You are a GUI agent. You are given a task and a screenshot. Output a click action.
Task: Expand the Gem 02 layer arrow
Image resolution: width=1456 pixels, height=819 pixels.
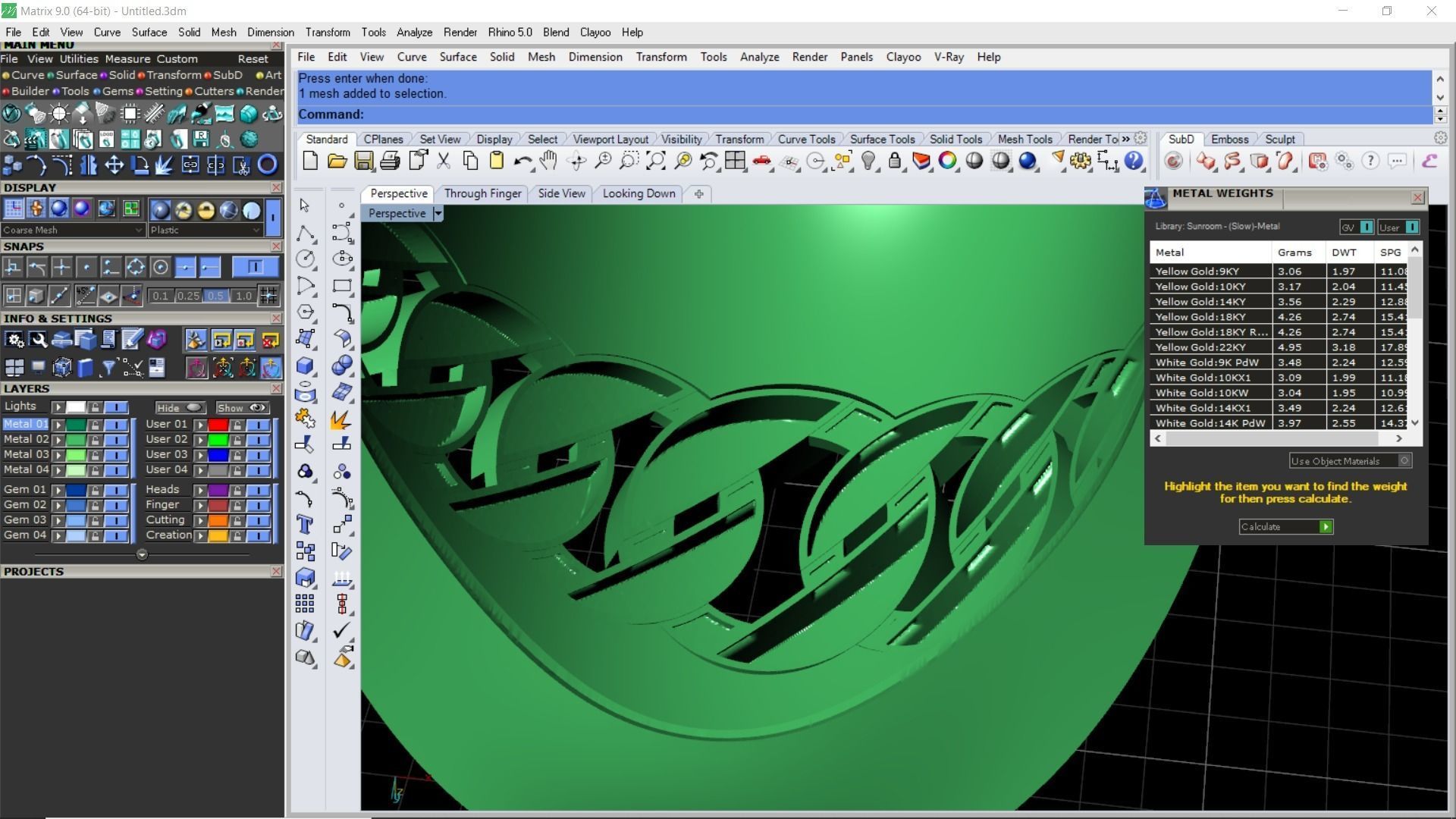[x=58, y=505]
